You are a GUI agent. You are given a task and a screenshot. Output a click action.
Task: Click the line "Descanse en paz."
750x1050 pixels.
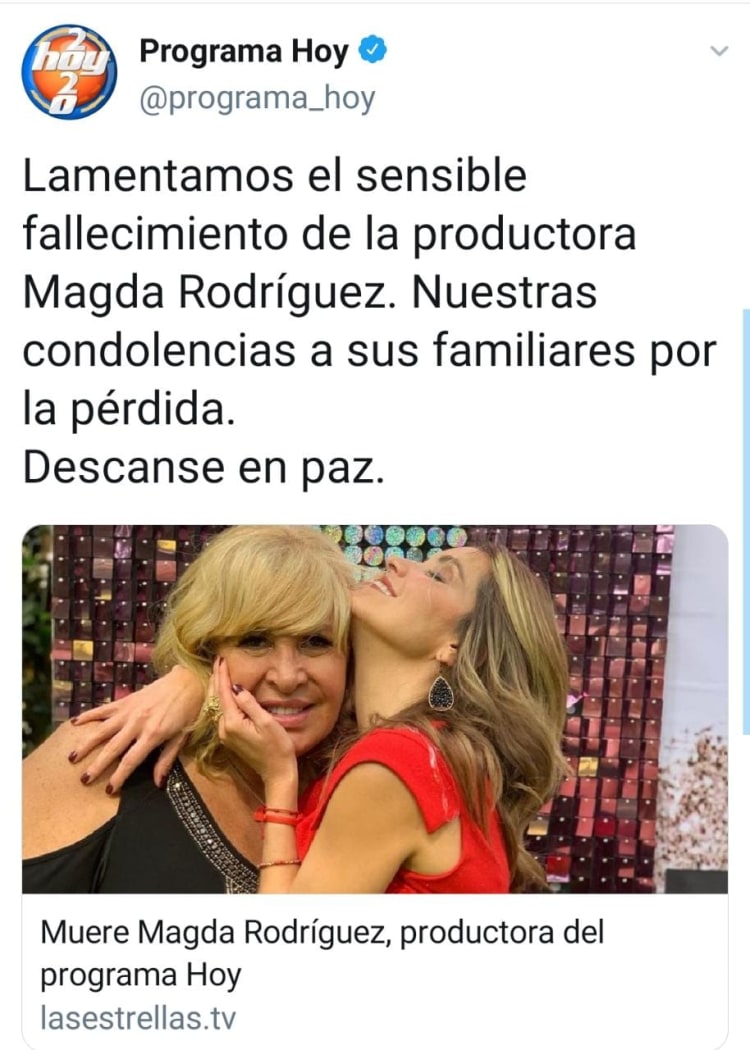(204, 467)
